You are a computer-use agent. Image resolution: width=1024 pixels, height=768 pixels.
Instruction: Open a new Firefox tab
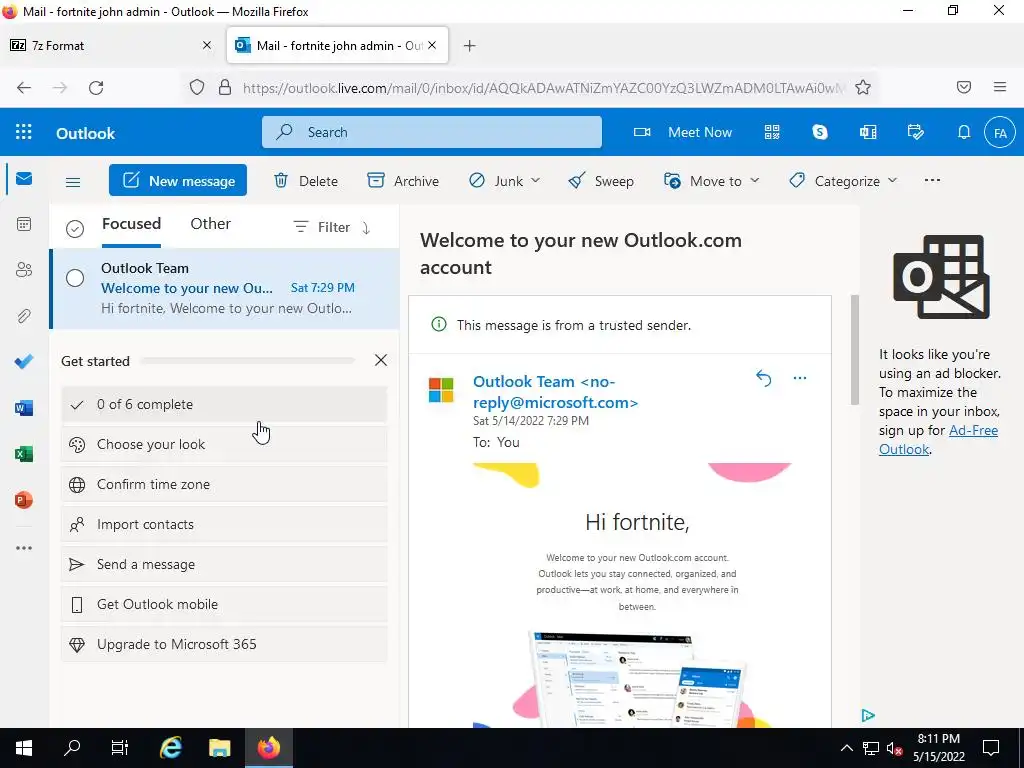click(470, 46)
